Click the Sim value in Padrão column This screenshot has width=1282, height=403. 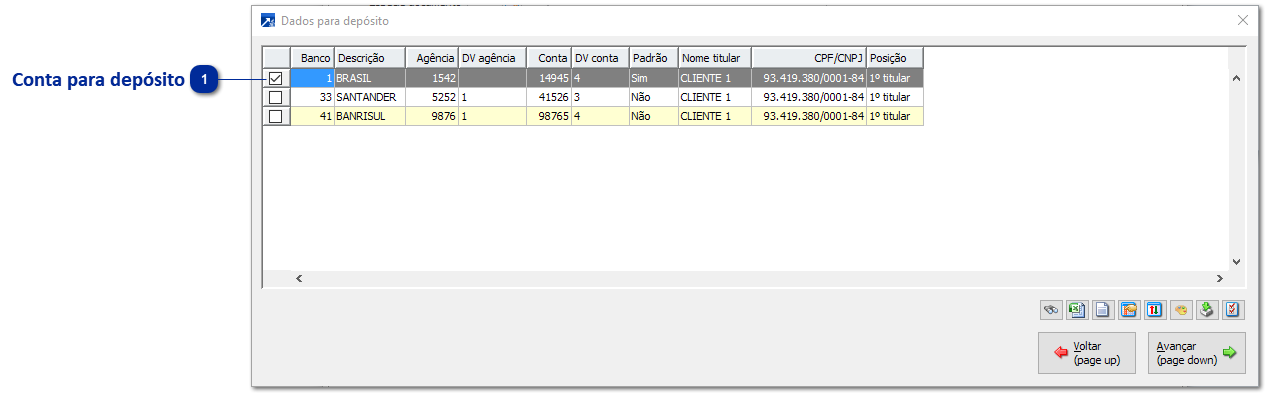[654, 78]
